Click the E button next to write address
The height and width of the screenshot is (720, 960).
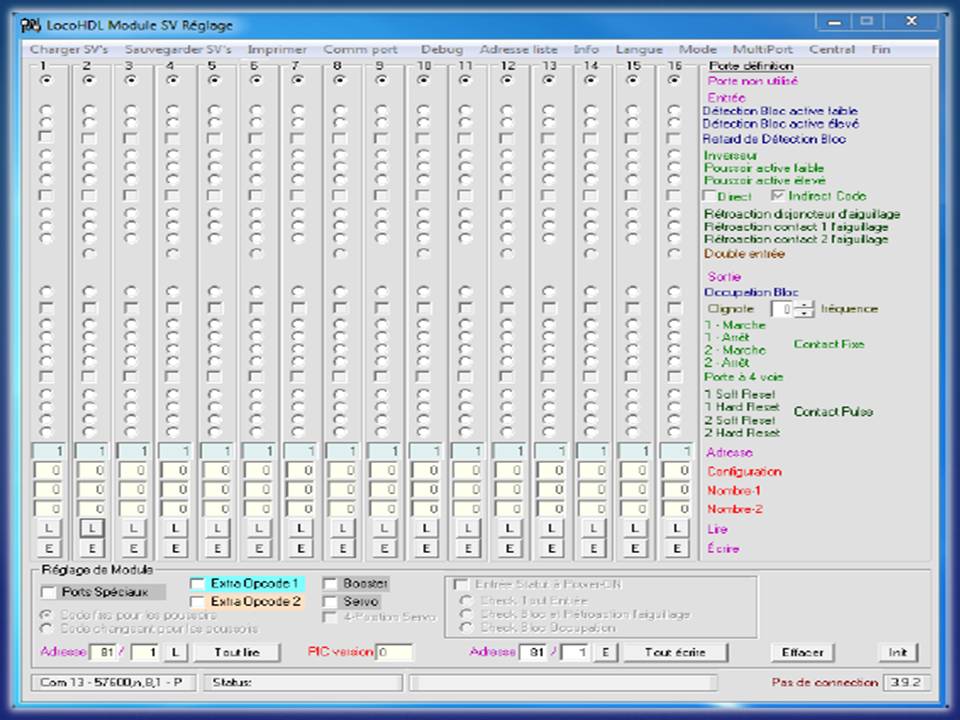[605, 653]
